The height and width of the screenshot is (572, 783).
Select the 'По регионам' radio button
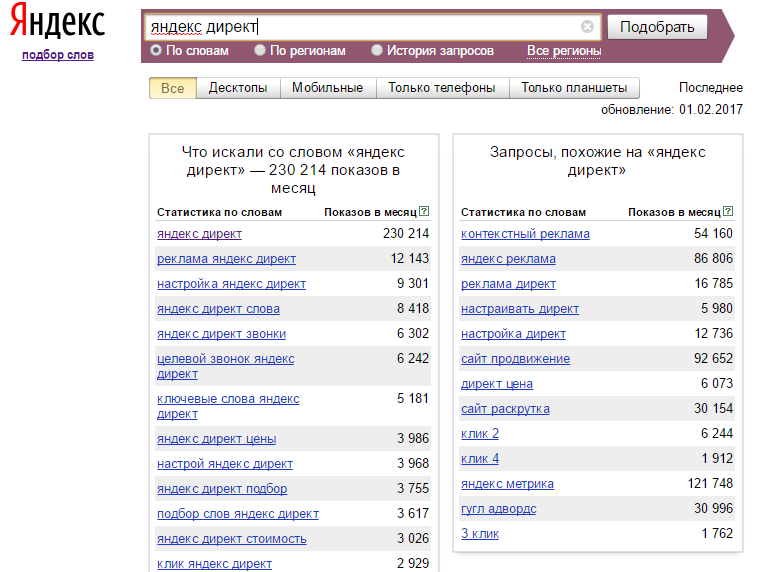(260, 50)
